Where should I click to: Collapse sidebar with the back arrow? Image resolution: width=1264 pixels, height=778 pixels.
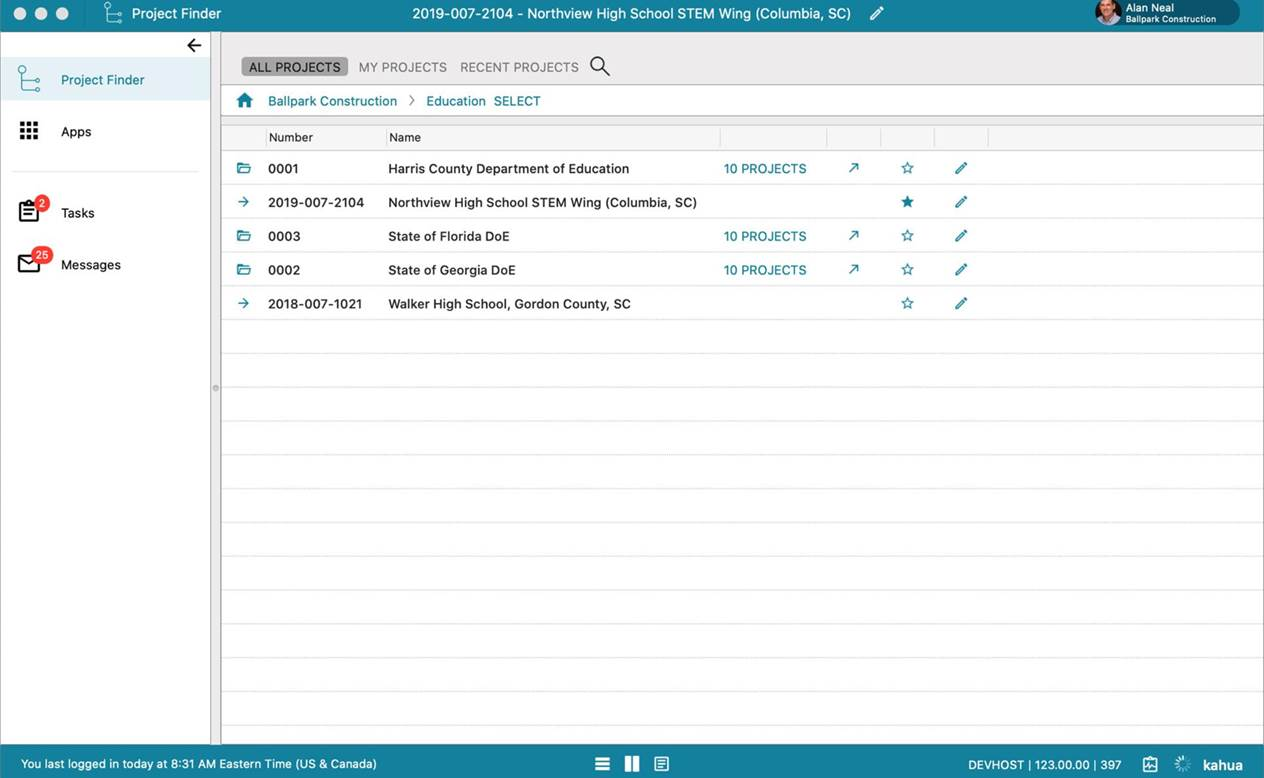pos(194,45)
